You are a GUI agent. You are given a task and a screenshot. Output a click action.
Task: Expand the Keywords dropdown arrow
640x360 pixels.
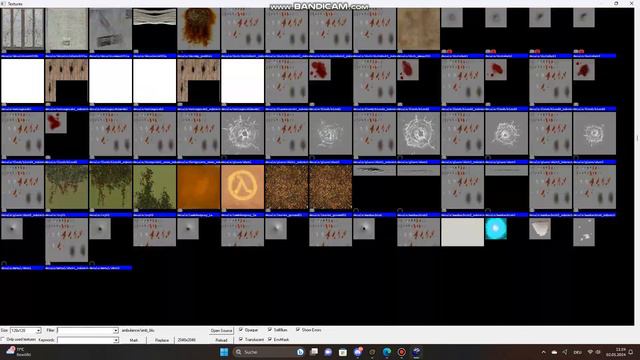point(116,340)
